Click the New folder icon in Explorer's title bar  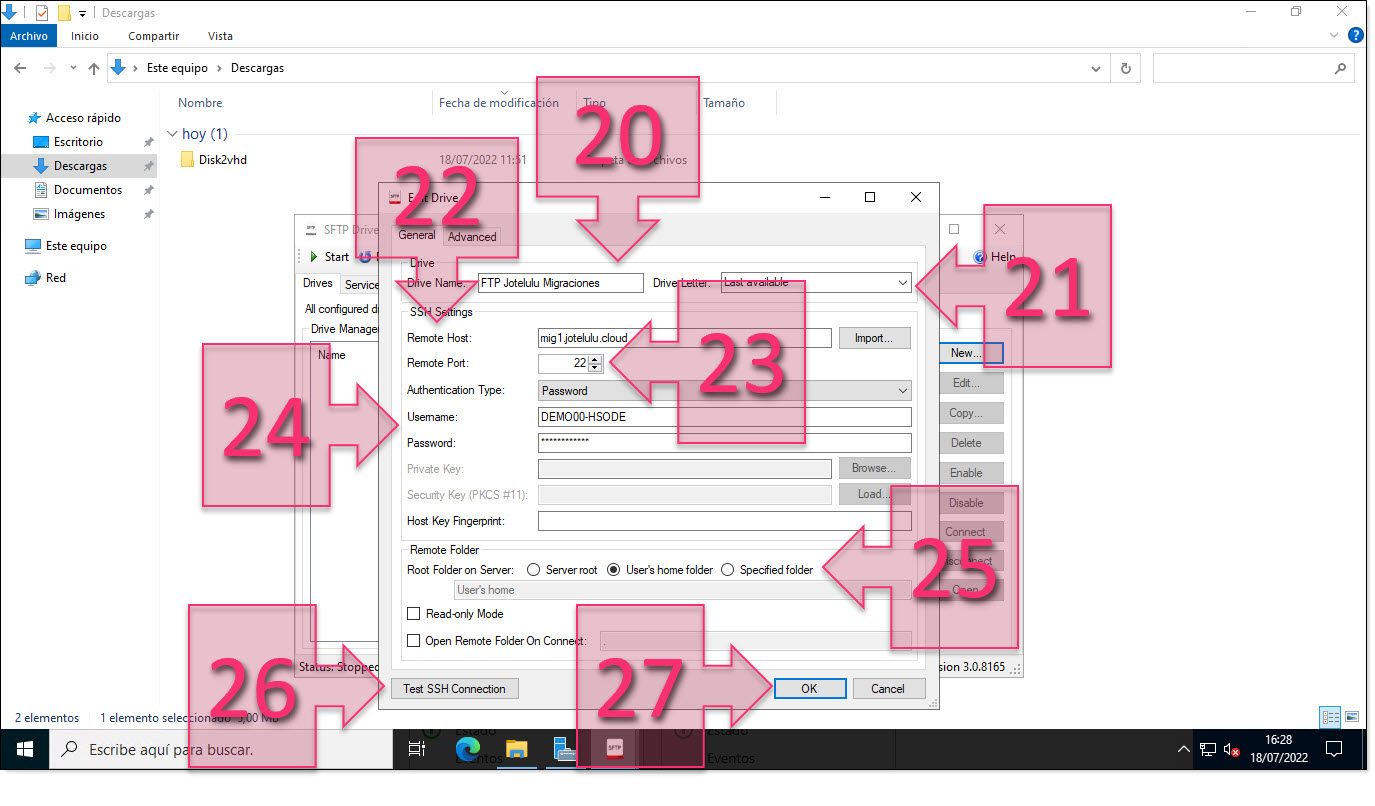pos(64,13)
